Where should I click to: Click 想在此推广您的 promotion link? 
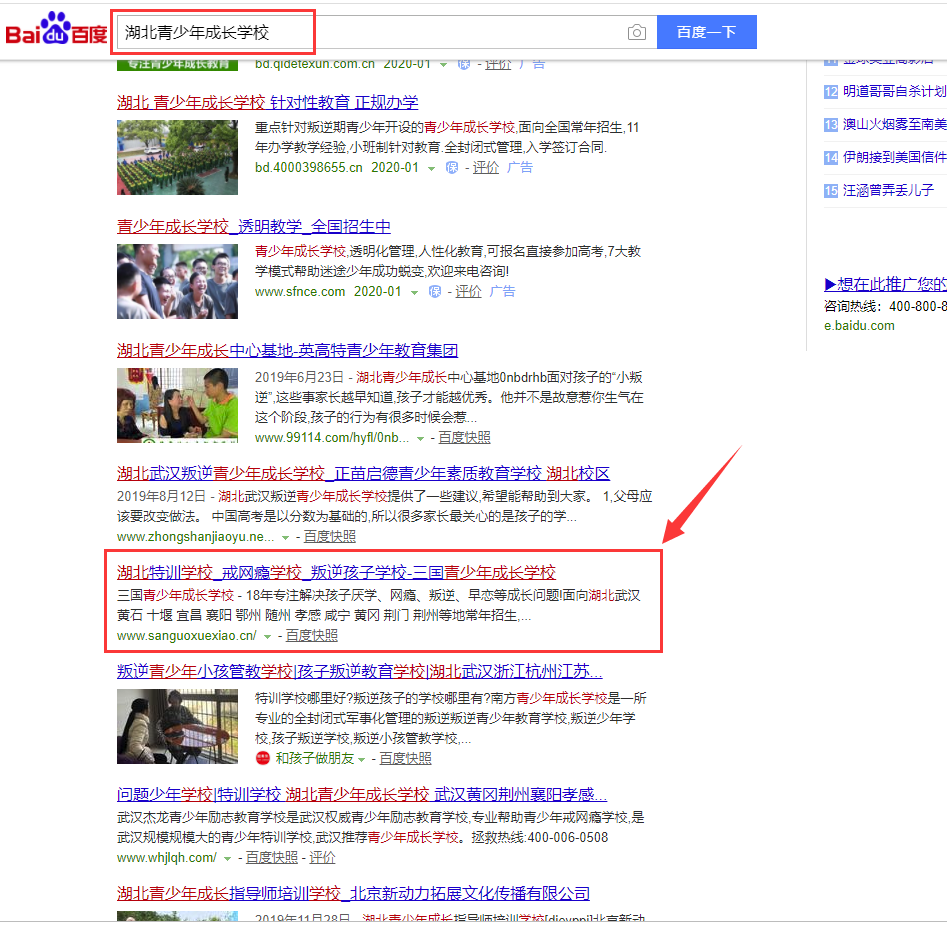[x=885, y=284]
